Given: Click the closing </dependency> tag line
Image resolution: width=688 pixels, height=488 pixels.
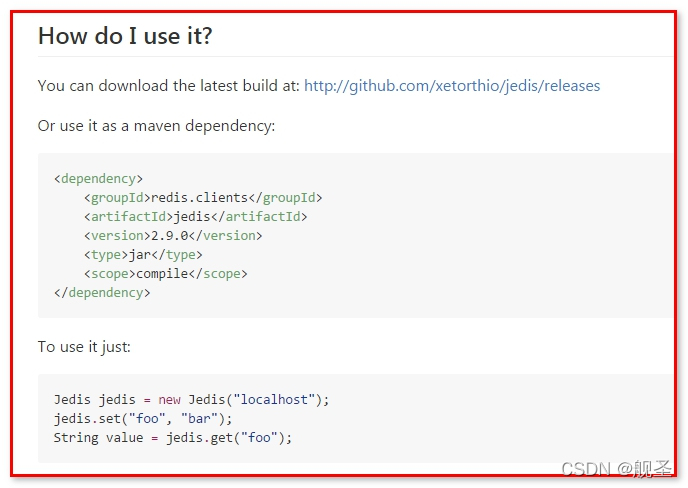Looking at the screenshot, I should (102, 293).
